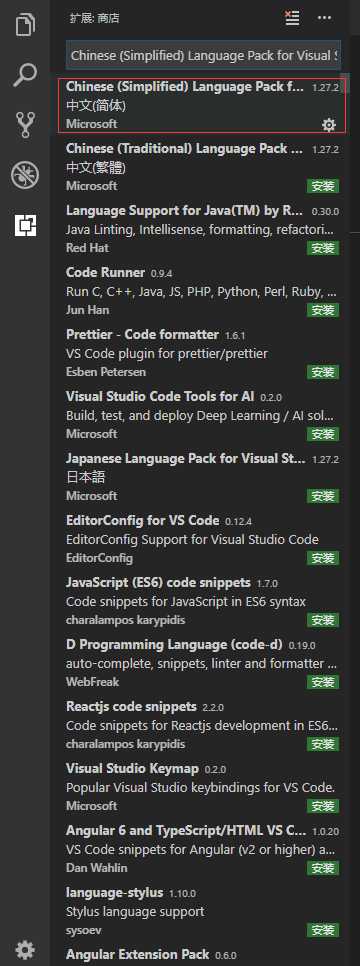Open the Debug view icon
This screenshot has width=360, height=966.
pos(25,176)
